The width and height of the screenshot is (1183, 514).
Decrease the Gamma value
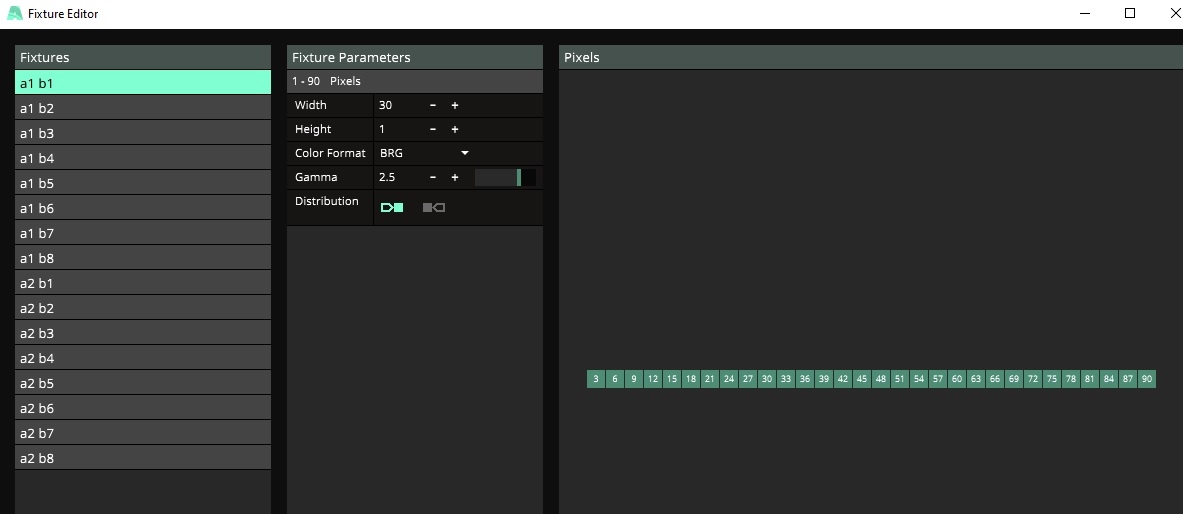433,177
